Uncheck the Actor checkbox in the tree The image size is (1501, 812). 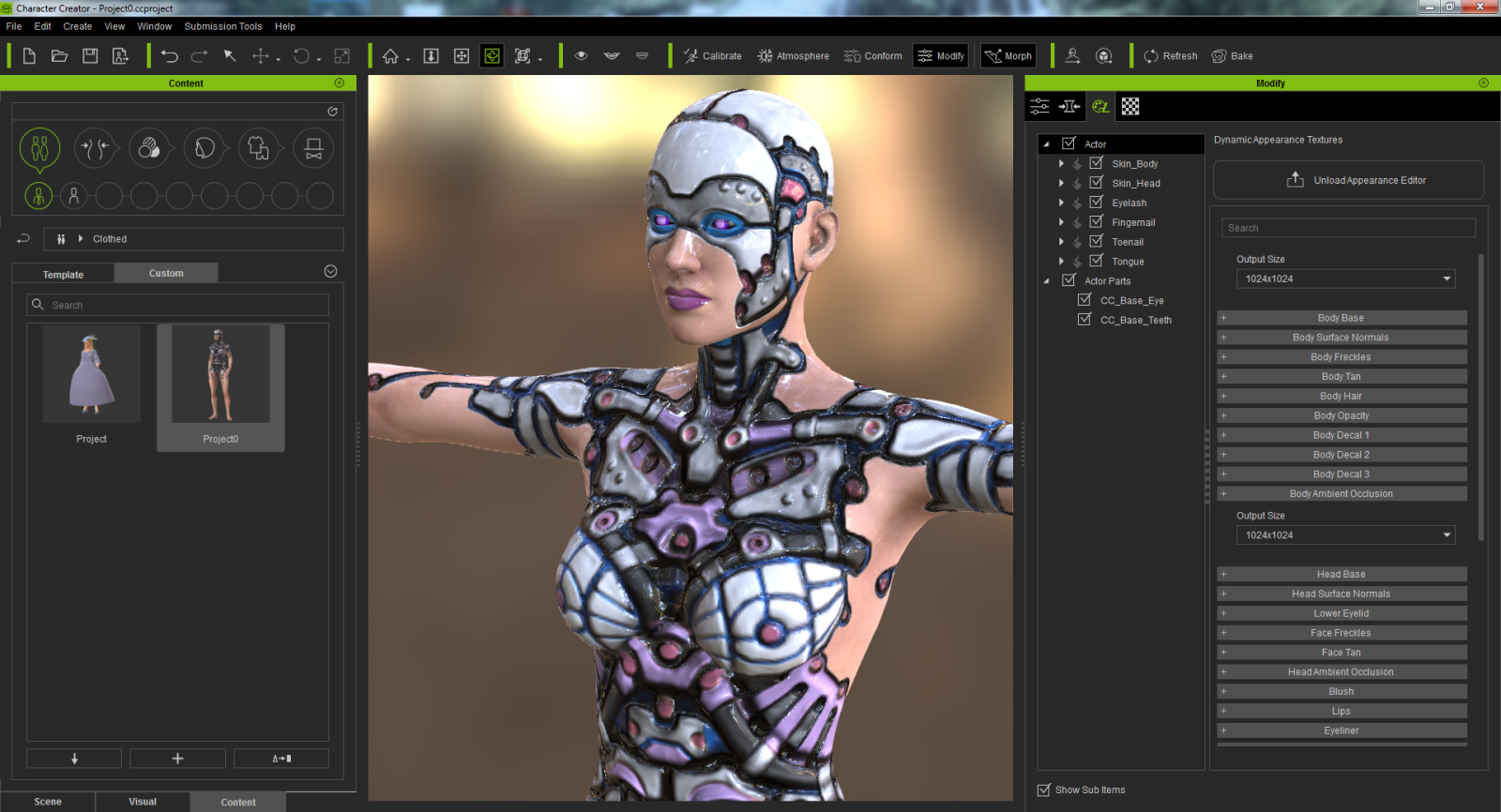pos(1069,143)
